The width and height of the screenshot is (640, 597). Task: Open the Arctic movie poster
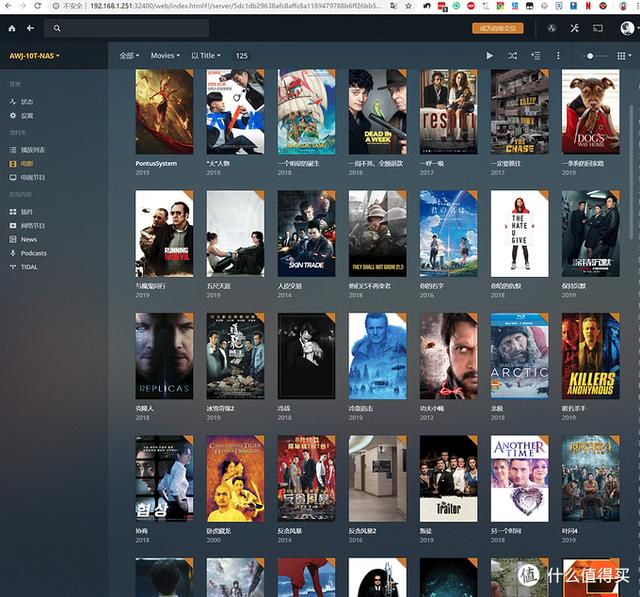point(520,356)
